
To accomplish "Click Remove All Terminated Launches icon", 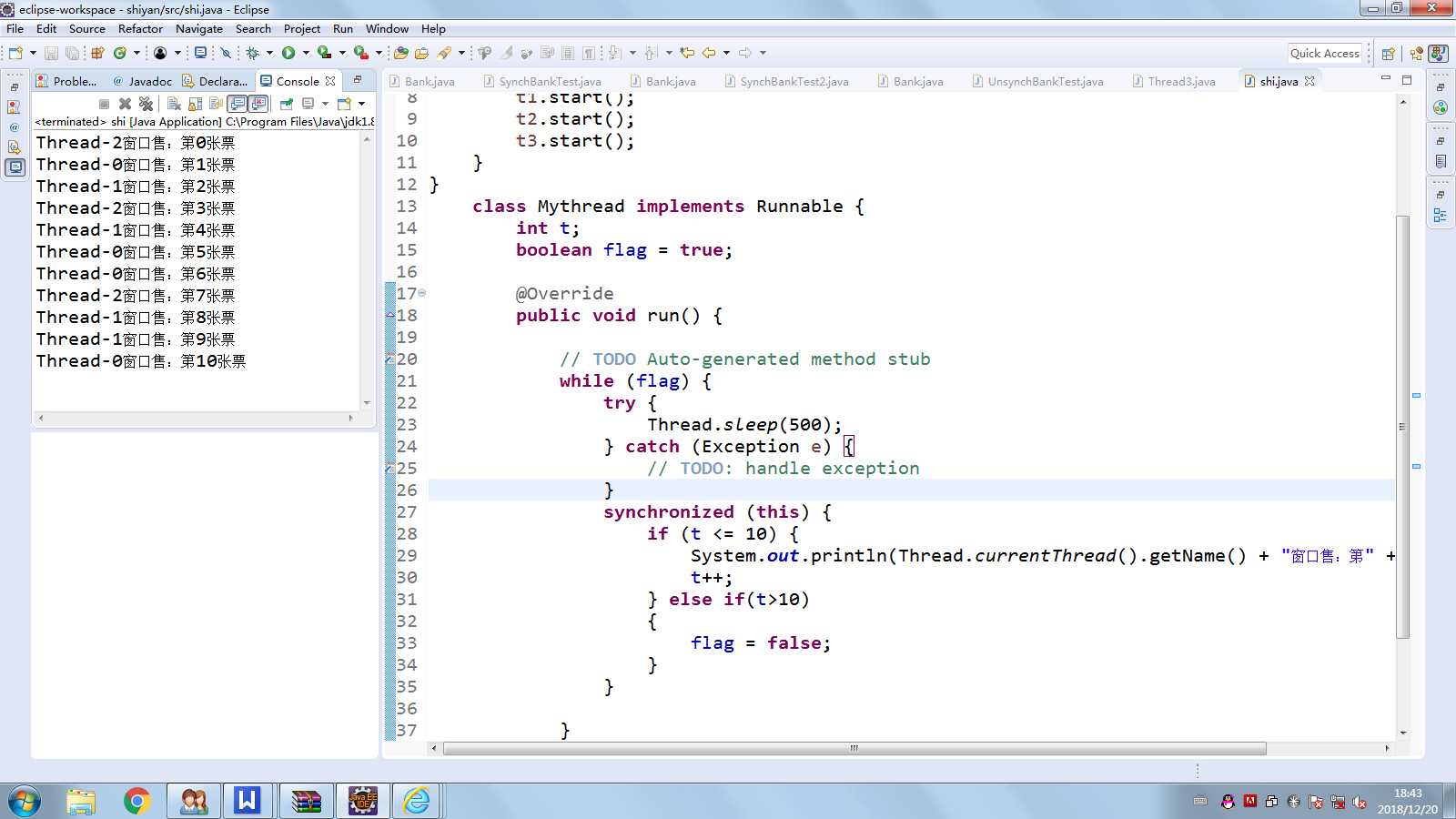I will (146, 104).
